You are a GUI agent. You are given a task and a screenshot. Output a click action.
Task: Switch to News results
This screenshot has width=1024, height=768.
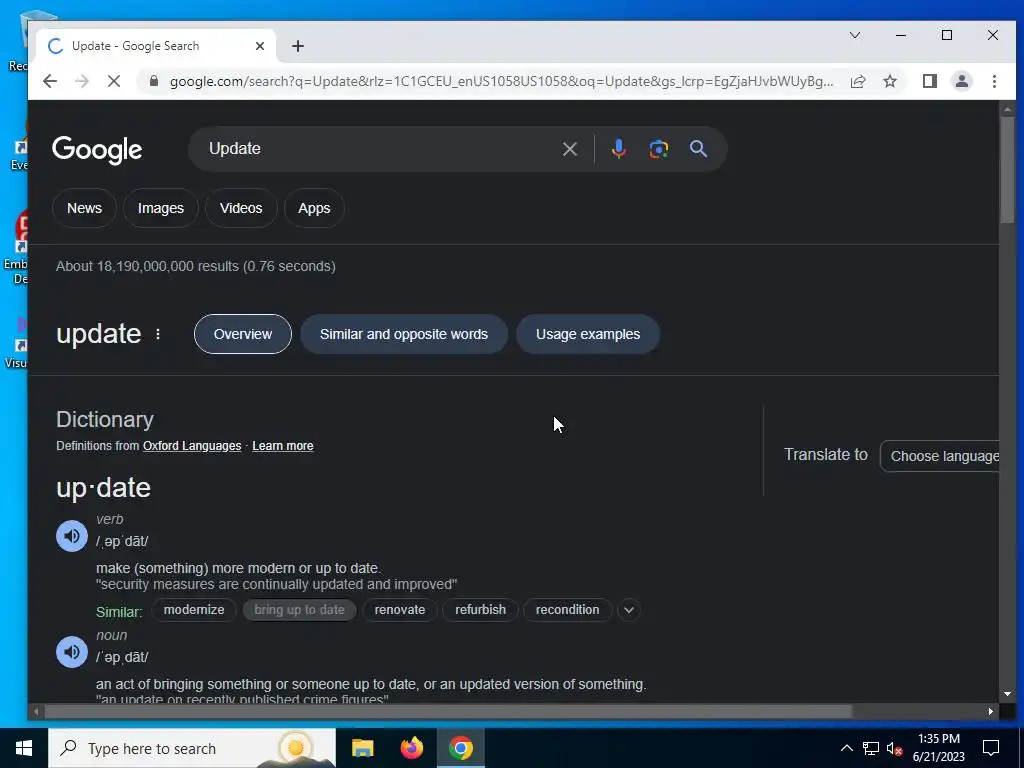84,208
